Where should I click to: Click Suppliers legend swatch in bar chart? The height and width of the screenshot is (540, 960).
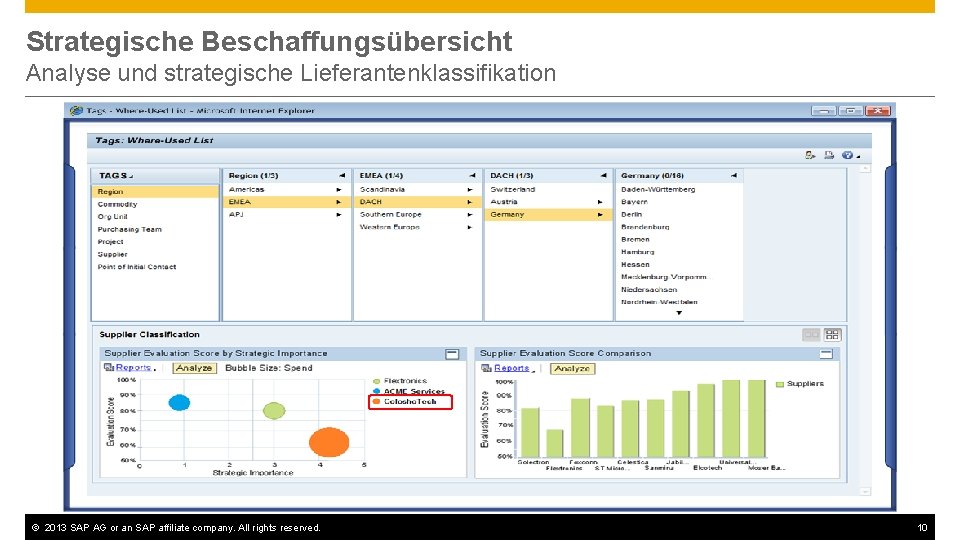pos(780,384)
